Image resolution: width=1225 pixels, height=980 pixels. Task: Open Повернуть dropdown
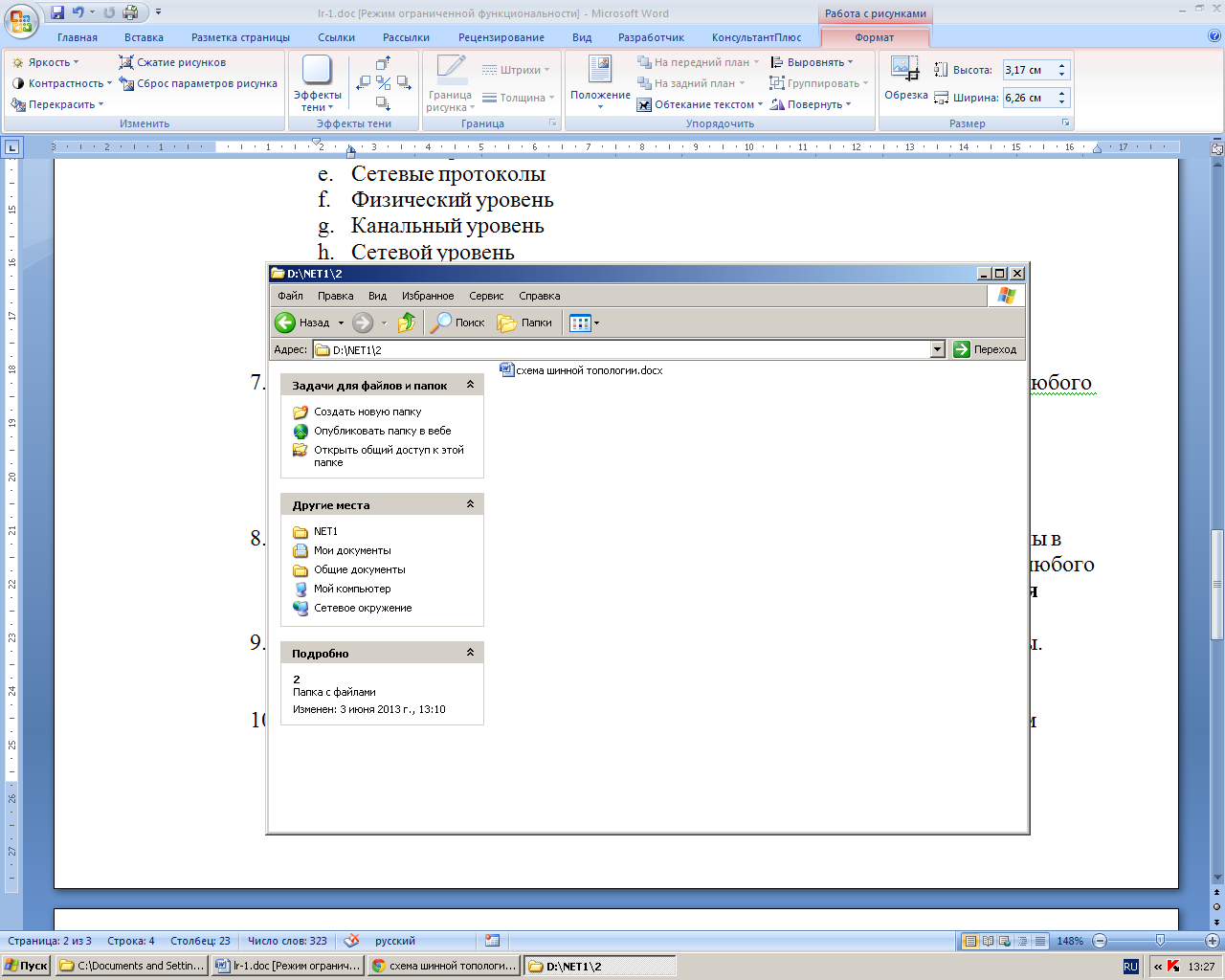(811, 104)
